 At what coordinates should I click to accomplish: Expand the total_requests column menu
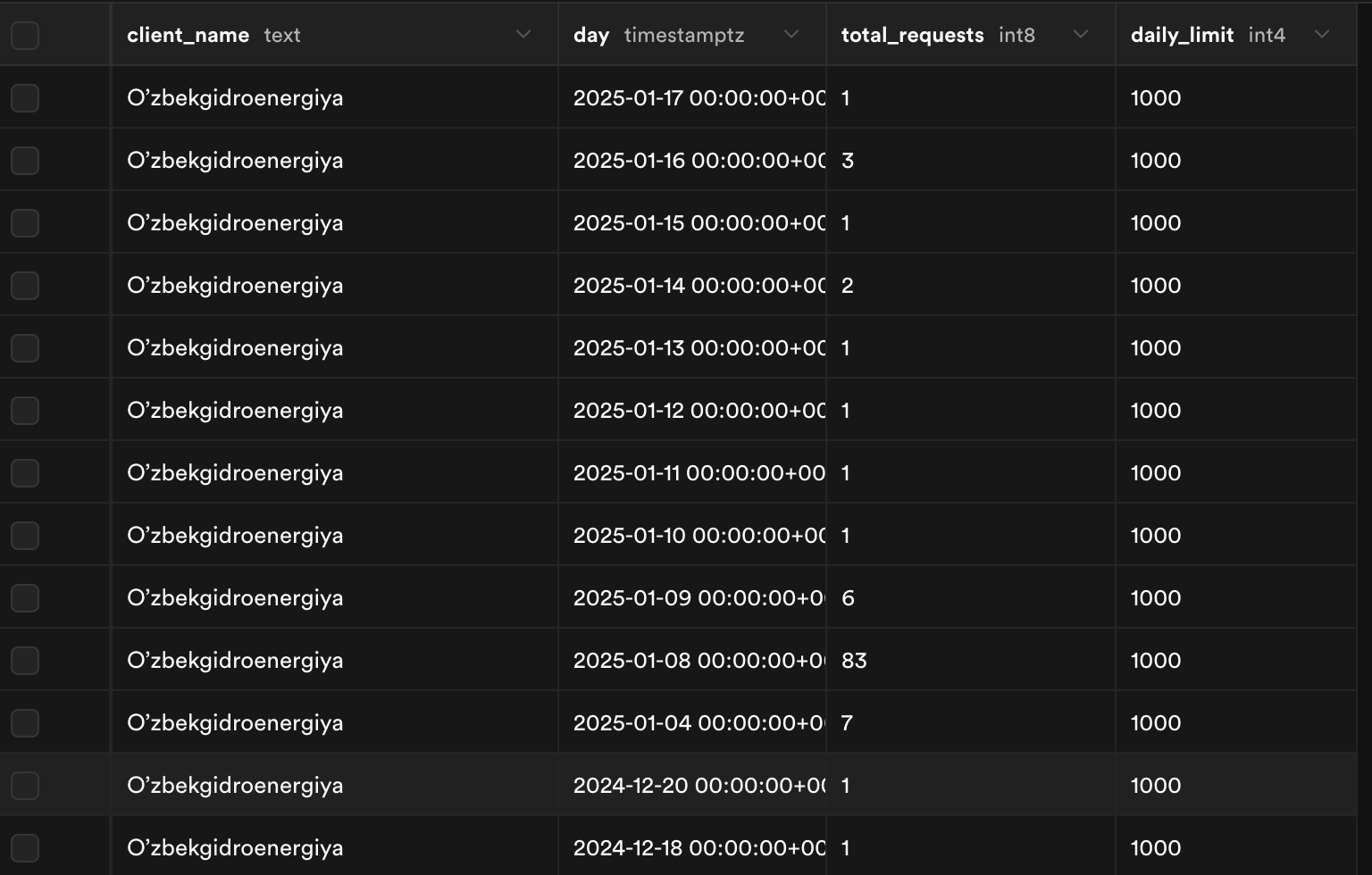(1081, 35)
